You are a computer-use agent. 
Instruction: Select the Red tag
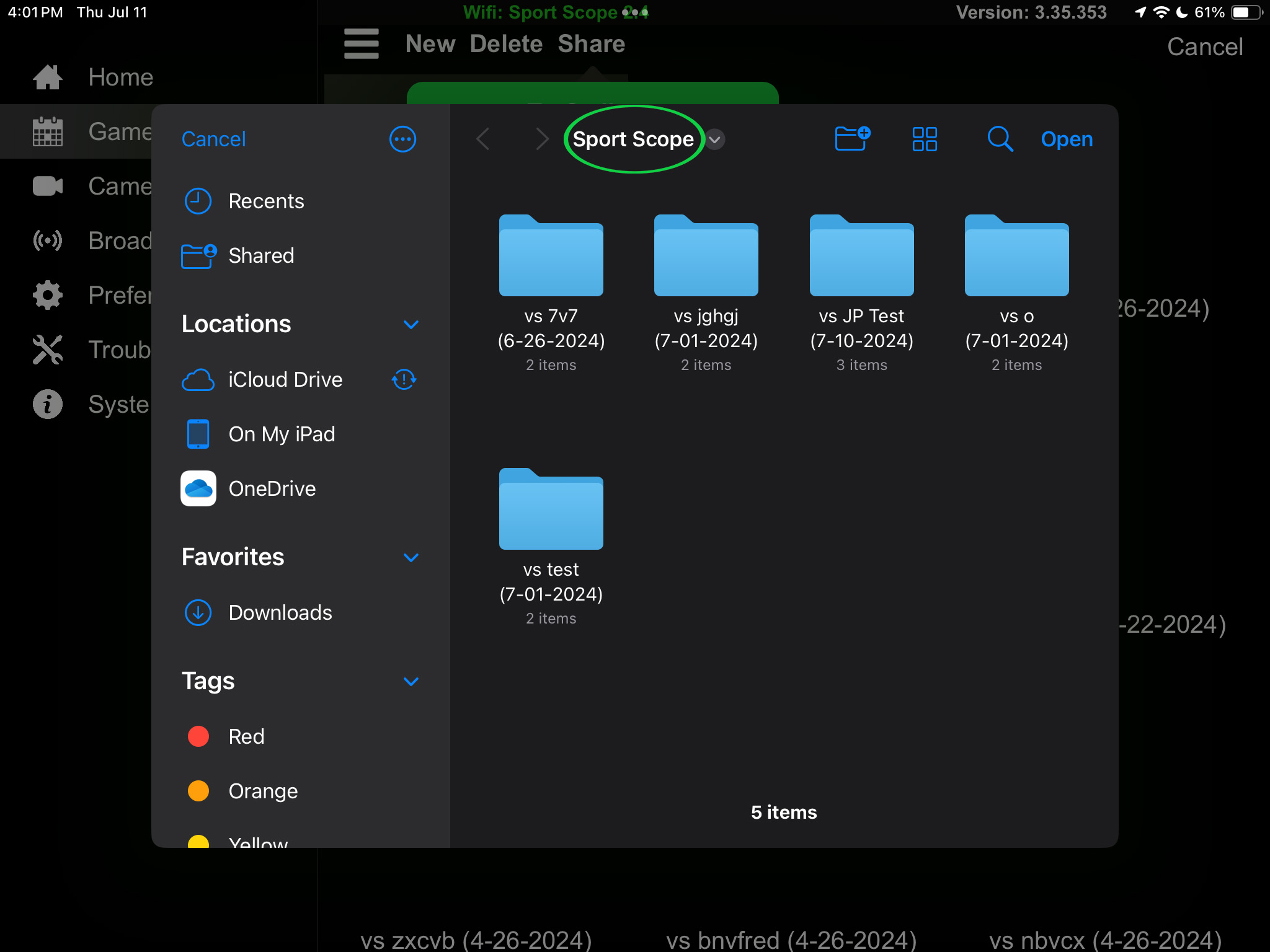pyautogui.click(x=300, y=736)
